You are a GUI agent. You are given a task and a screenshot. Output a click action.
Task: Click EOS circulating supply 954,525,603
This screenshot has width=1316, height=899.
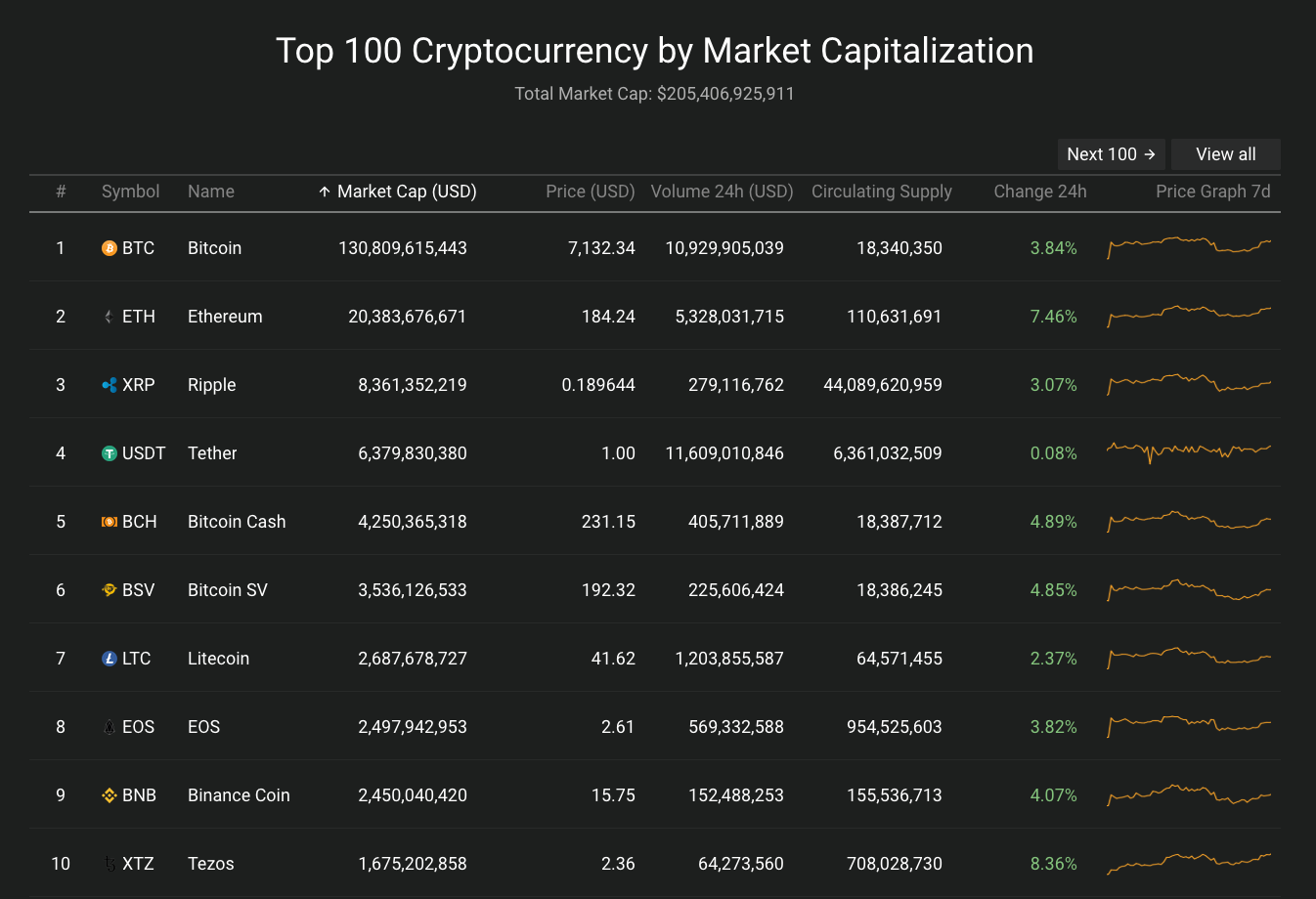click(895, 727)
